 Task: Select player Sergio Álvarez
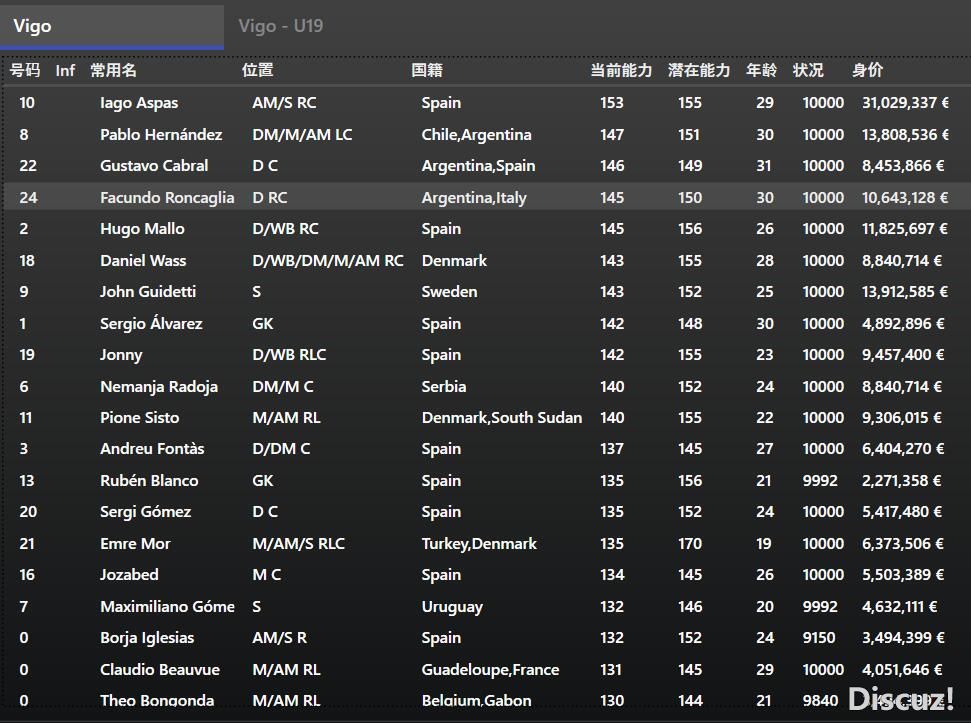click(x=151, y=323)
